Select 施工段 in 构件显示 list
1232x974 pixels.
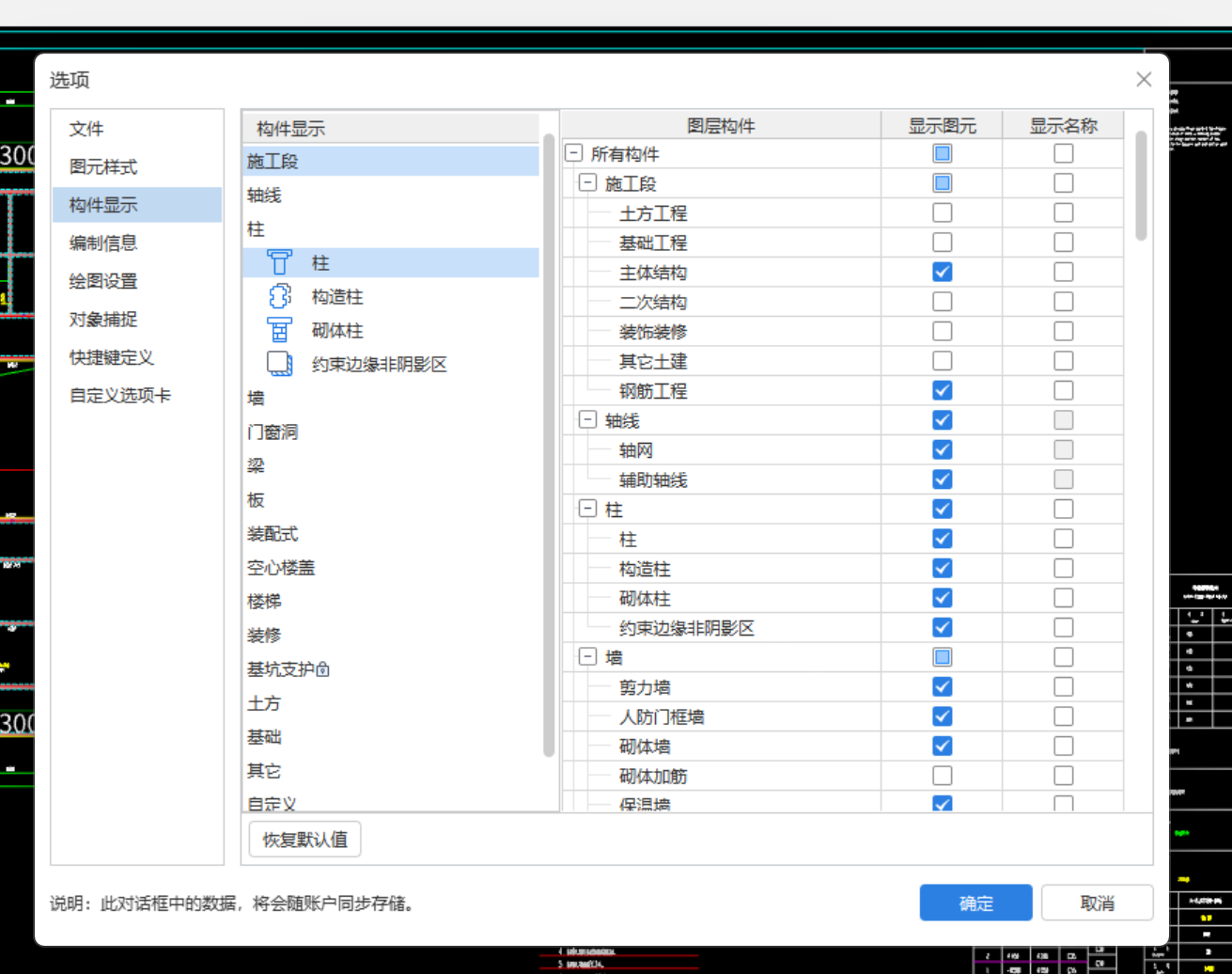tap(391, 161)
